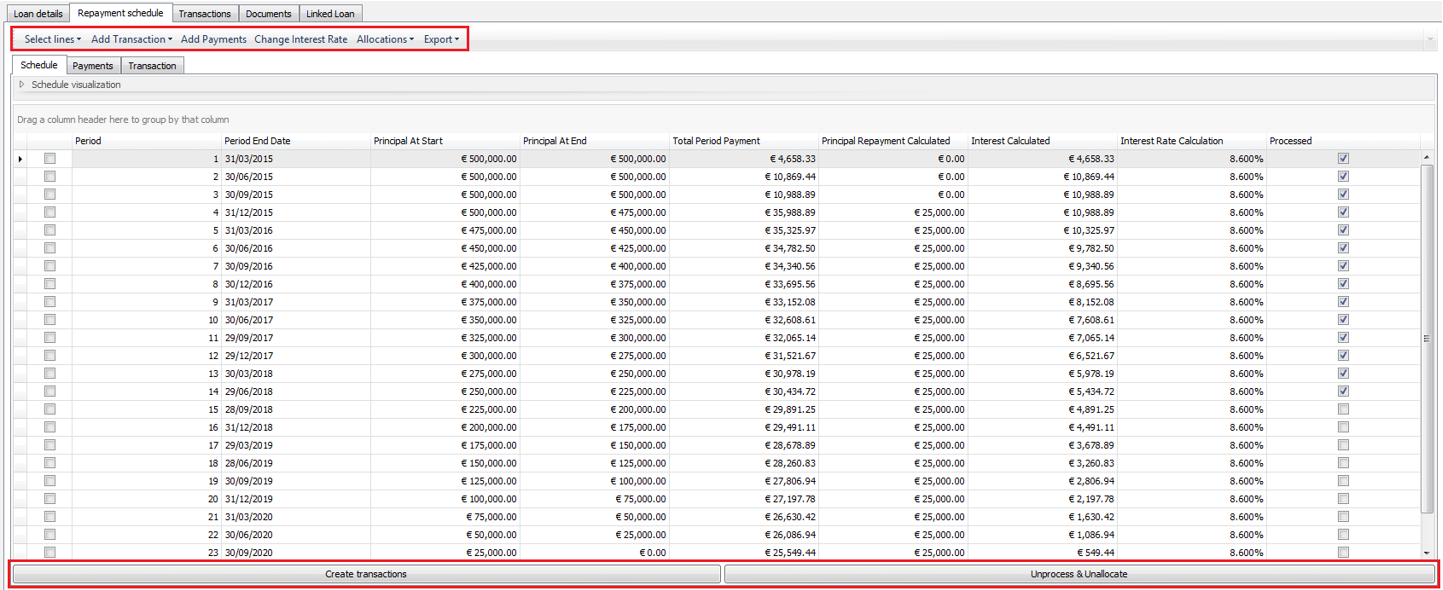The height and width of the screenshot is (590, 1443).
Task: Check the Processed box for period 15
Action: (1343, 410)
